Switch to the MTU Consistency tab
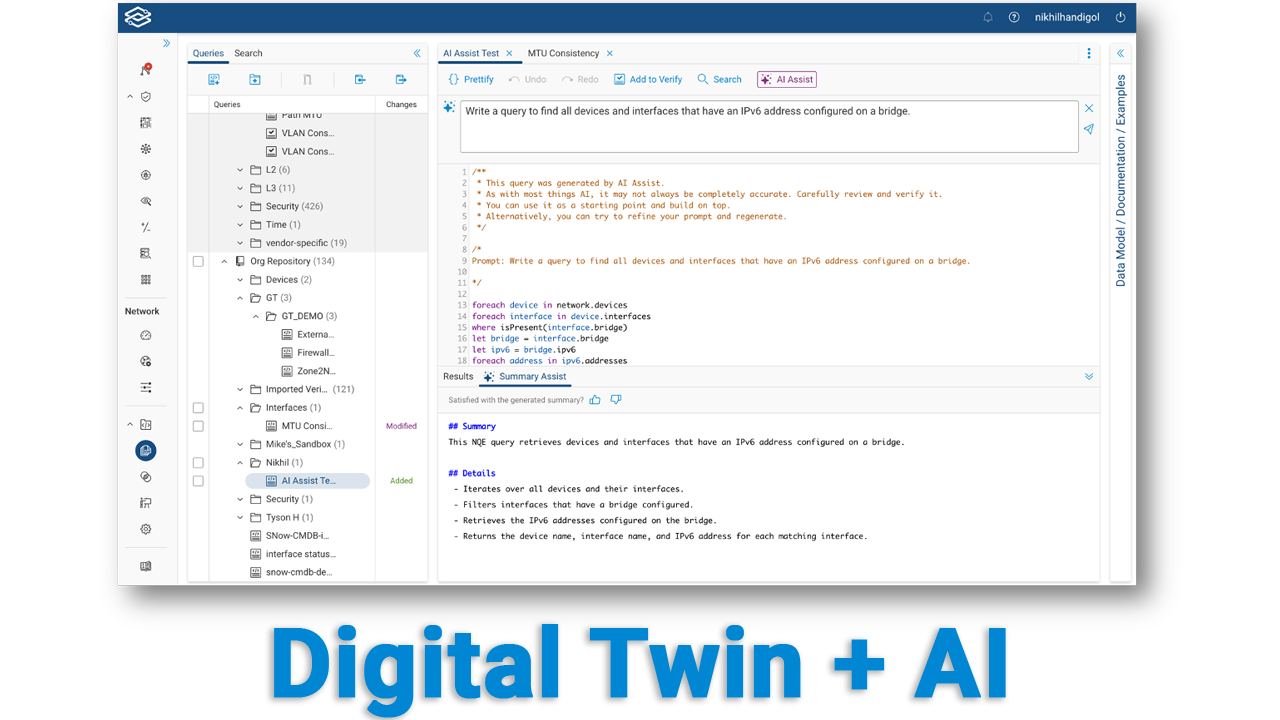The width and height of the screenshot is (1280, 720). click(x=563, y=54)
